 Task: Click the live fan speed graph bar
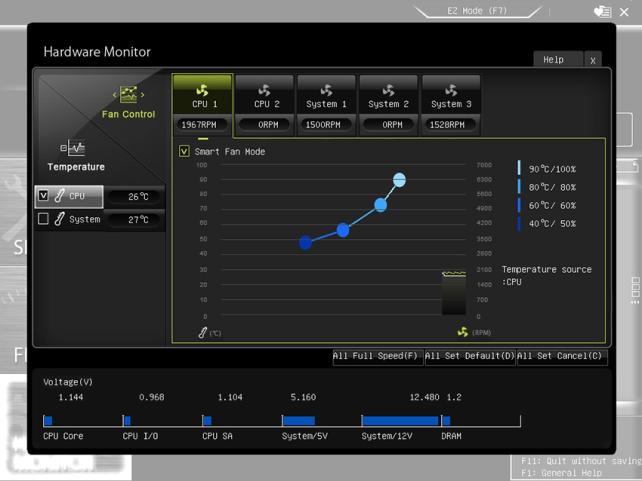(454, 293)
